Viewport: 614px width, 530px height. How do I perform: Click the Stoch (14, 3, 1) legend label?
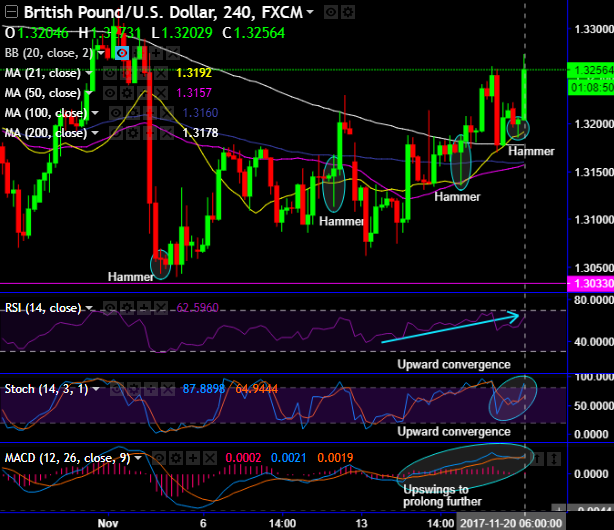pyautogui.click(x=46, y=389)
